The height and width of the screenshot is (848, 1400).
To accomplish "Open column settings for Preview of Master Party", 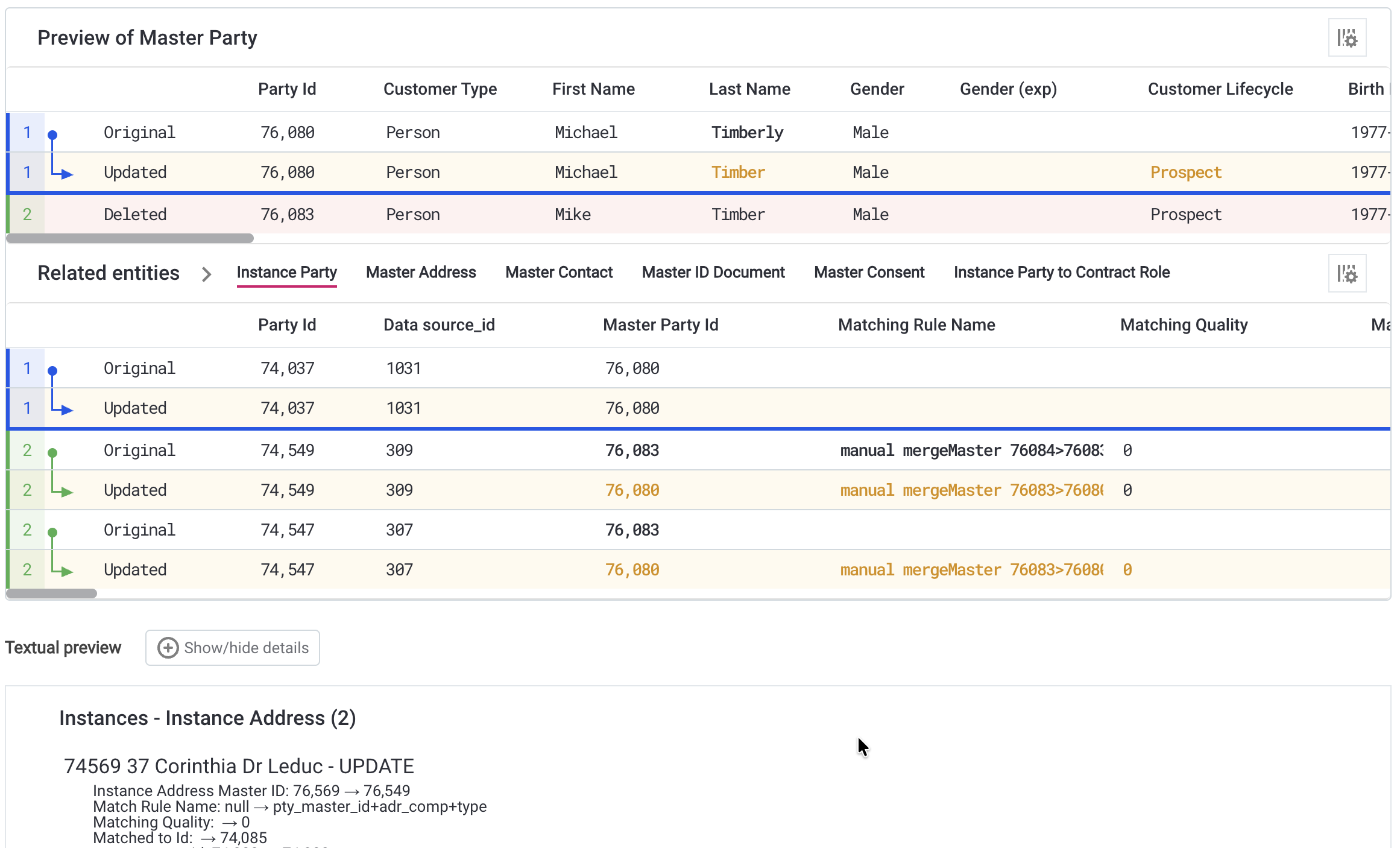I will (x=1348, y=37).
